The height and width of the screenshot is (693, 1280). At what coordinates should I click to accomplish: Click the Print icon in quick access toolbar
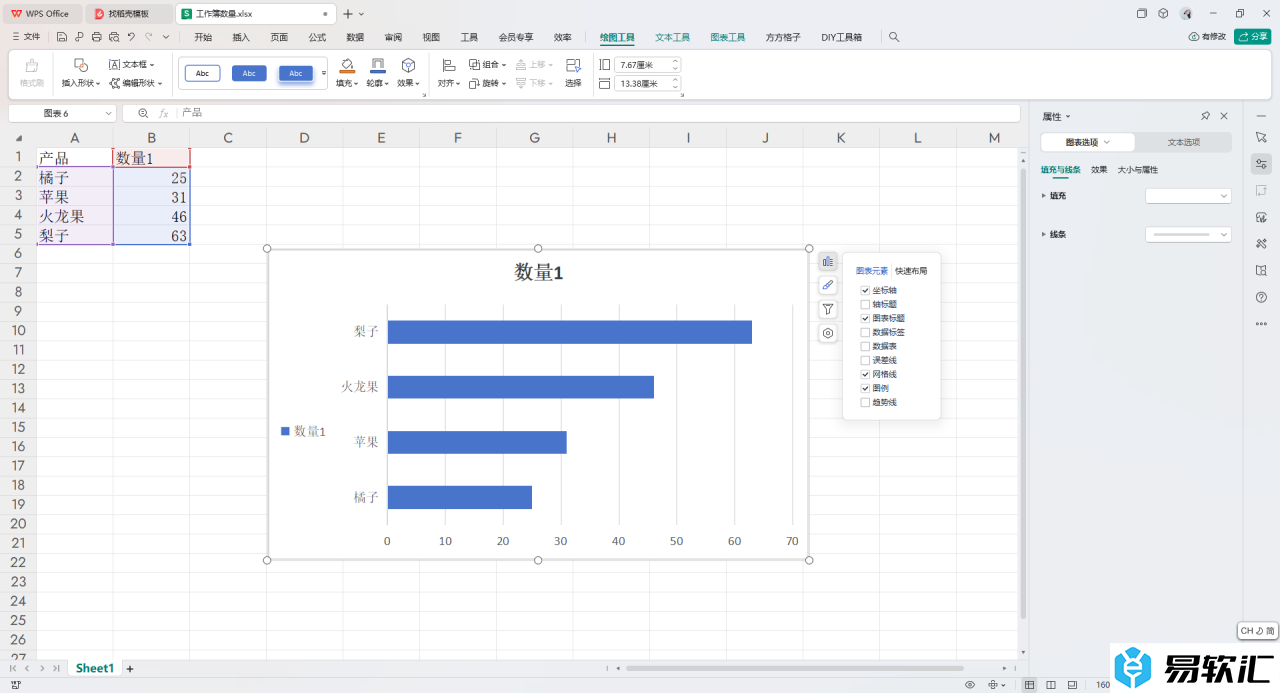tap(96, 37)
